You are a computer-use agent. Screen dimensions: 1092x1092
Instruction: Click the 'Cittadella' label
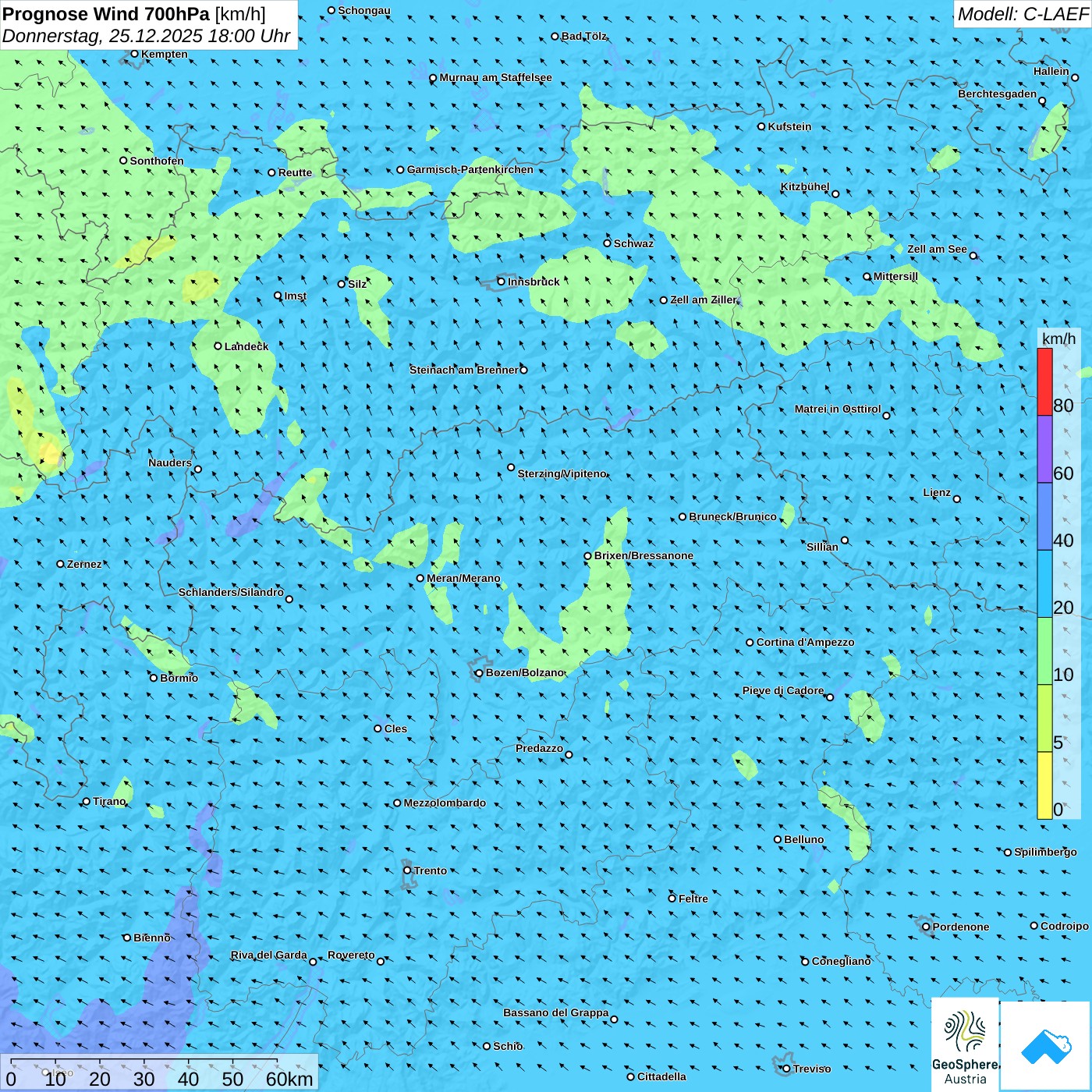(661, 1076)
